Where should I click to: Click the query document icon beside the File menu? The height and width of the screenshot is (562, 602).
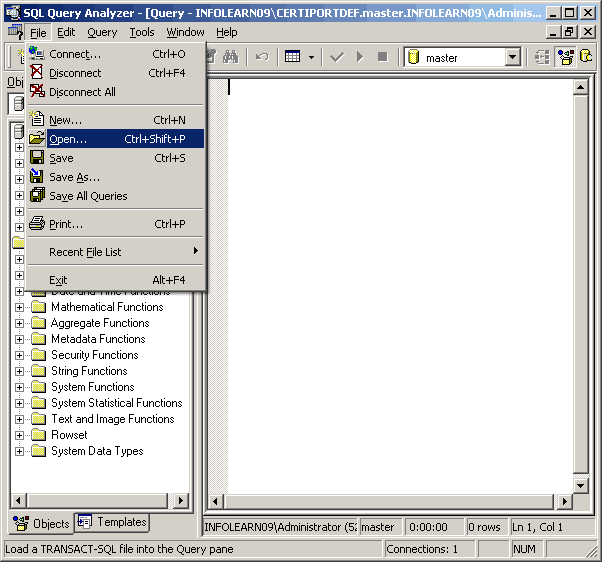pos(15,32)
